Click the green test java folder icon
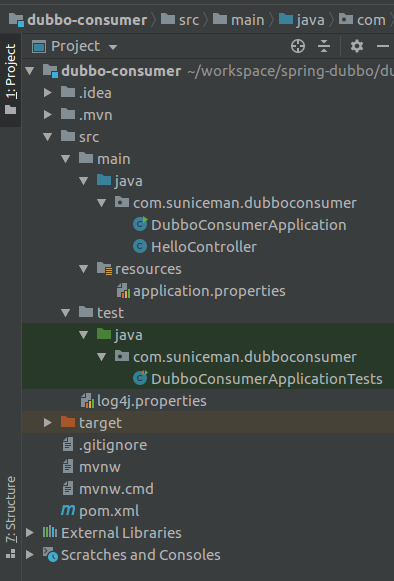Screen dimensions: 394x581 104,334
